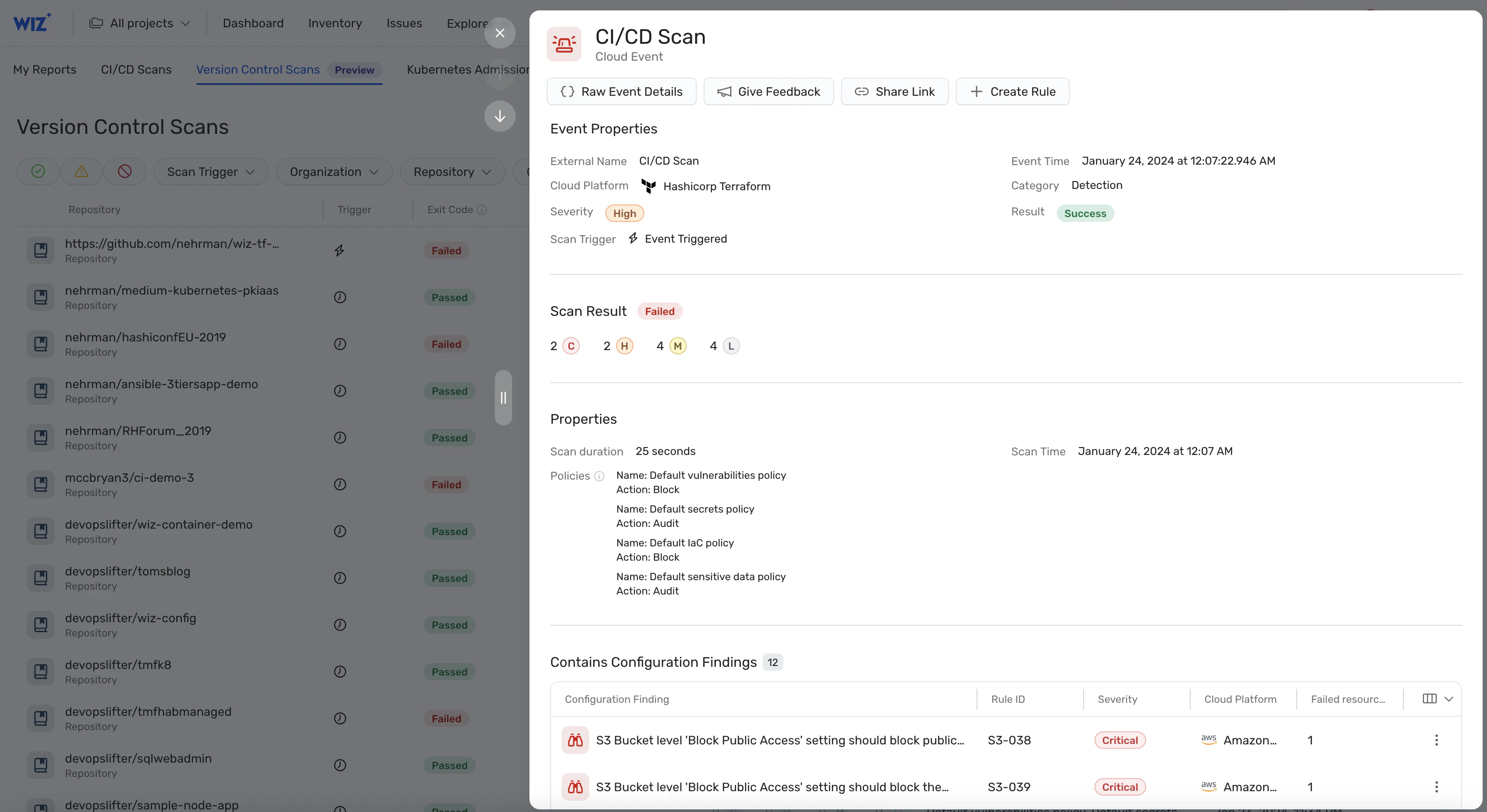Click the Exit Code info icon
Image resolution: width=1487 pixels, height=812 pixels.
tap(482, 209)
